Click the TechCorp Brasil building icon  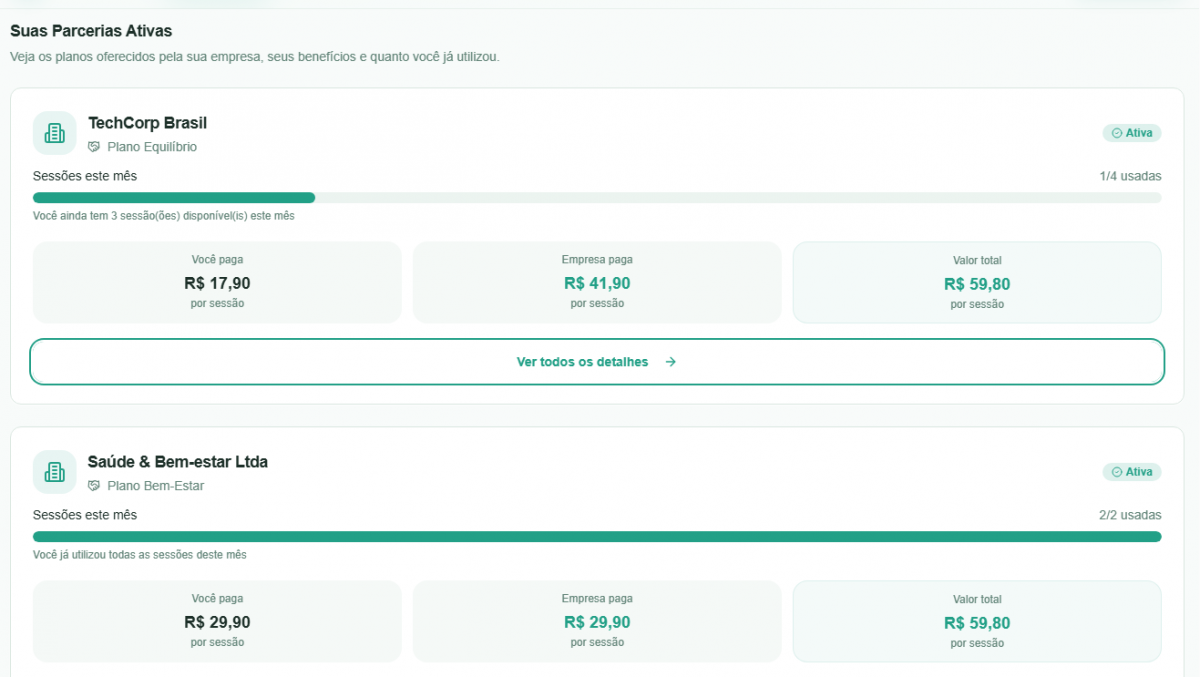[54, 133]
